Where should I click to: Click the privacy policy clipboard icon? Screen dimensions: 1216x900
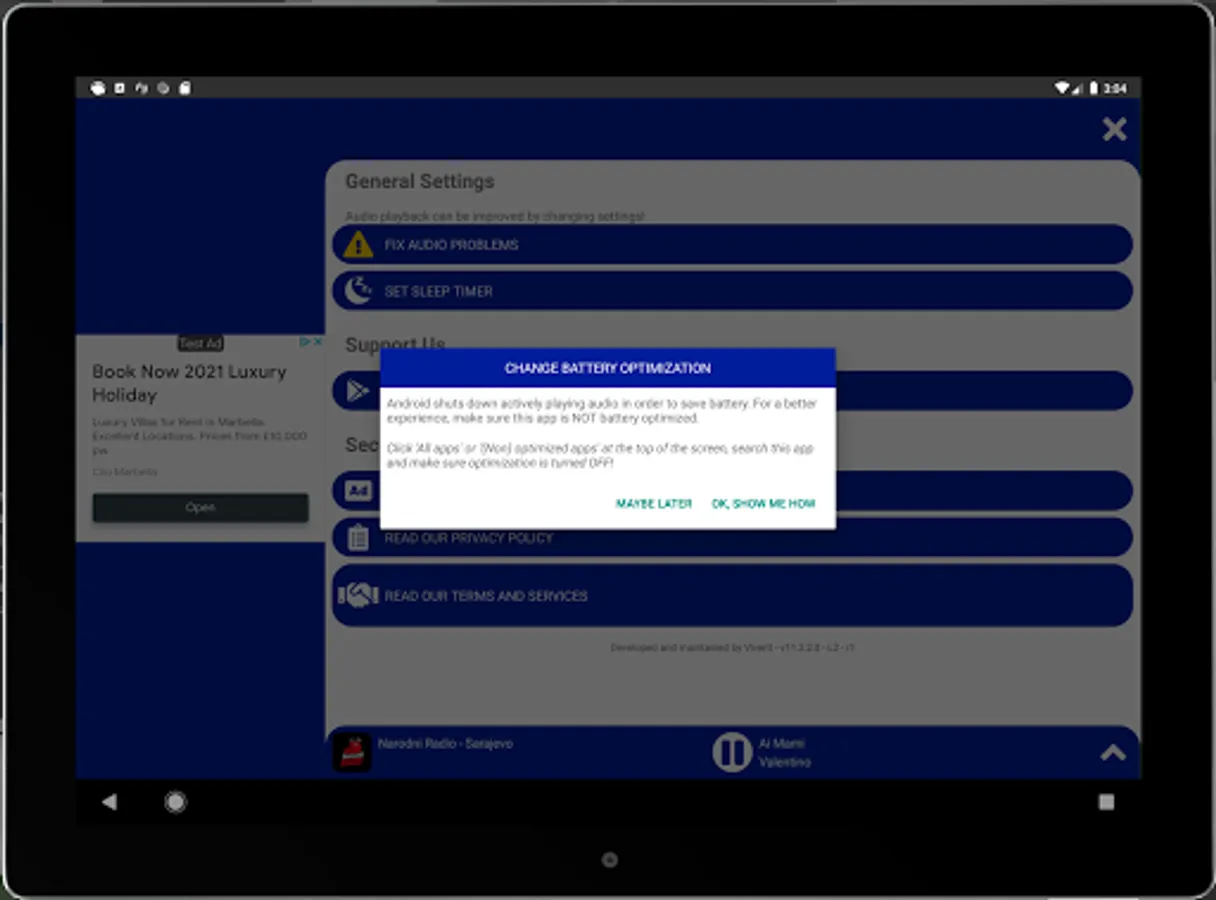point(358,538)
